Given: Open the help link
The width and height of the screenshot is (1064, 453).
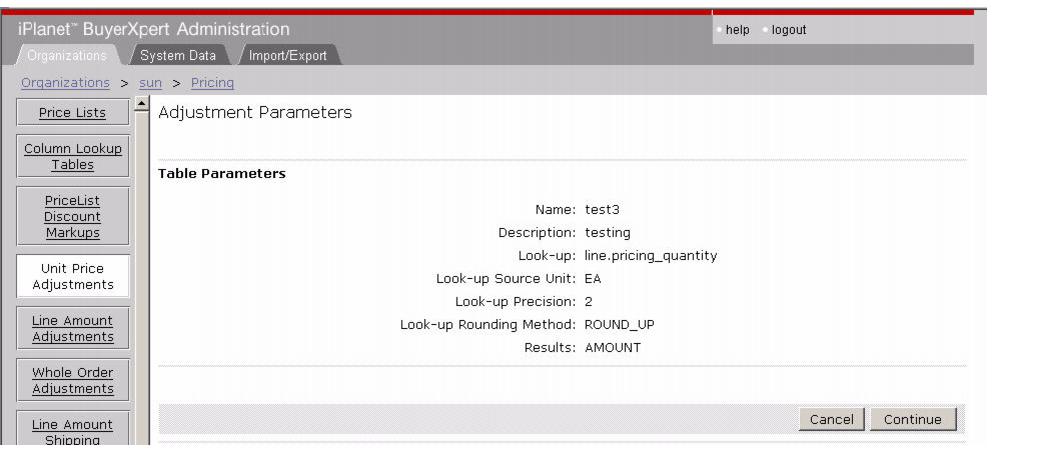Looking at the screenshot, I should [x=738, y=30].
